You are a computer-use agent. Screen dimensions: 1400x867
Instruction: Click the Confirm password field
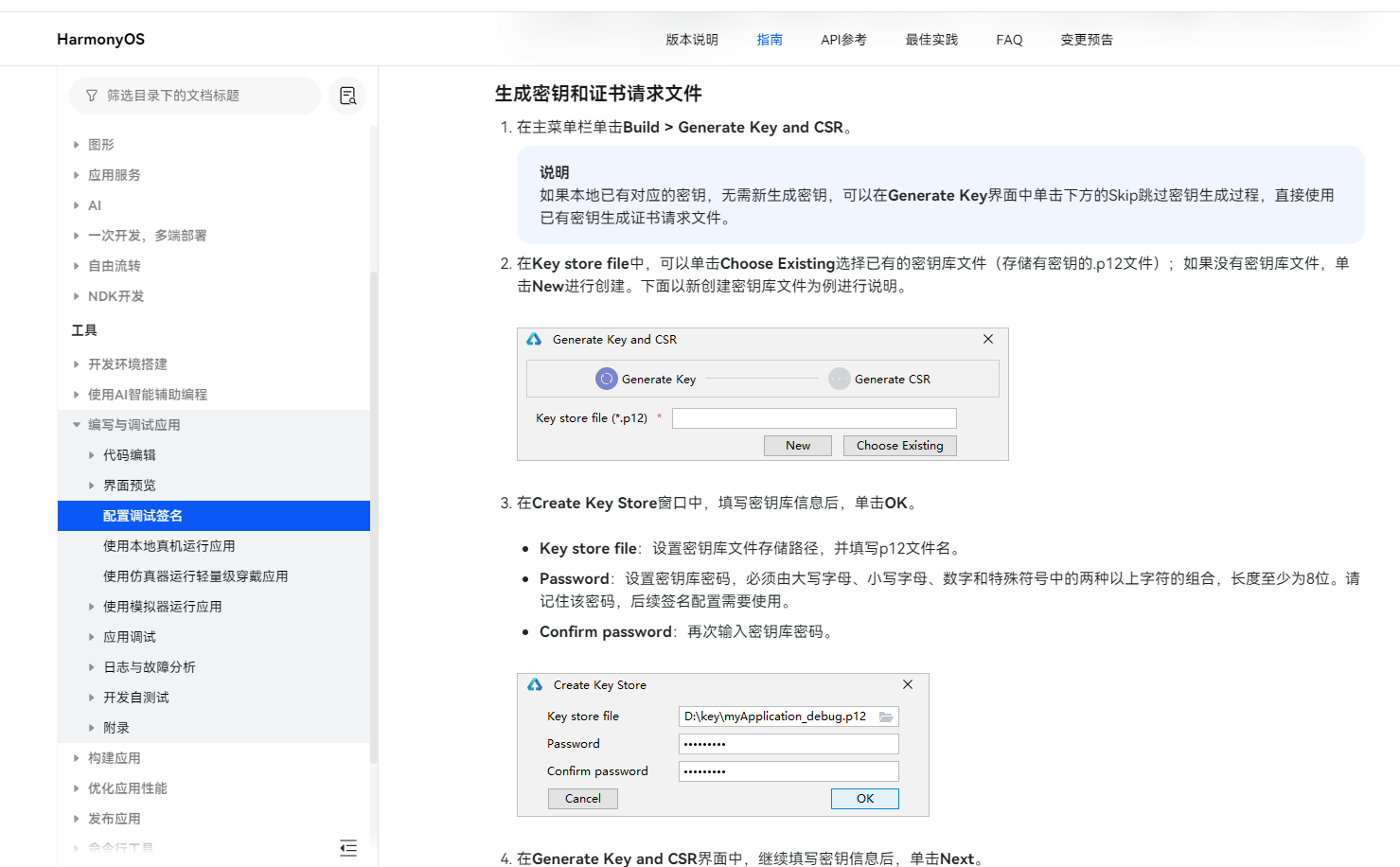789,771
